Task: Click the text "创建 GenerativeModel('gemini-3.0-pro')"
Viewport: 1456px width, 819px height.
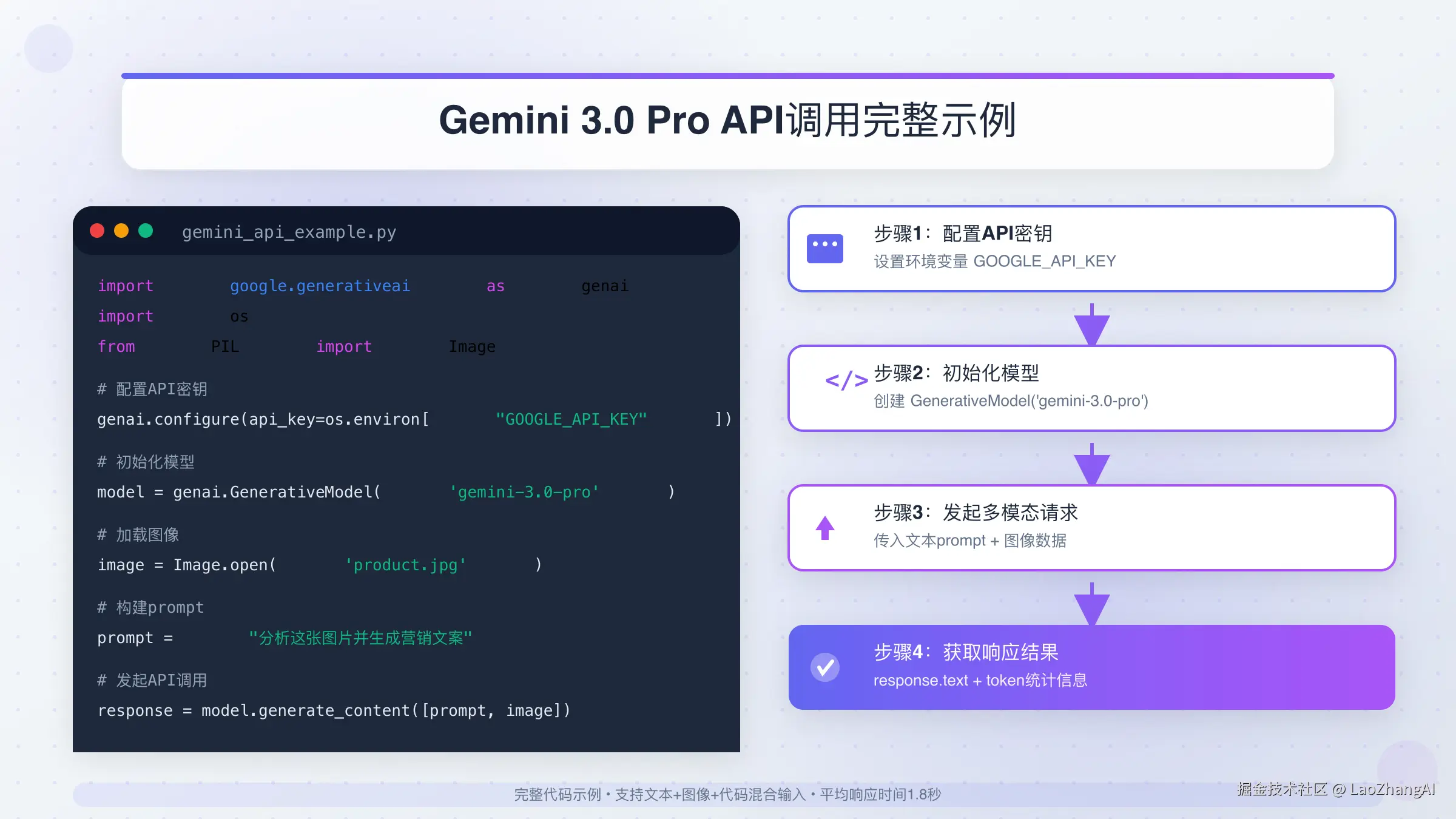Action: (x=1011, y=401)
